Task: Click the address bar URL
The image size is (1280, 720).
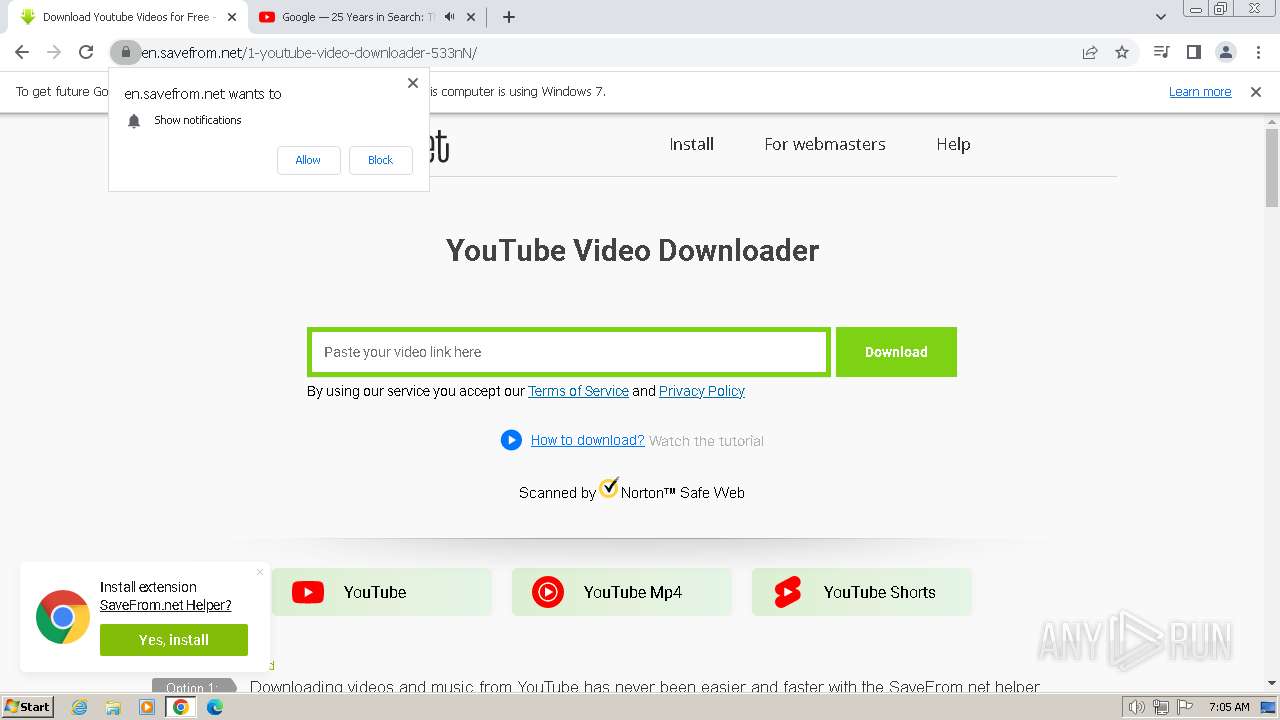Action: (309, 53)
